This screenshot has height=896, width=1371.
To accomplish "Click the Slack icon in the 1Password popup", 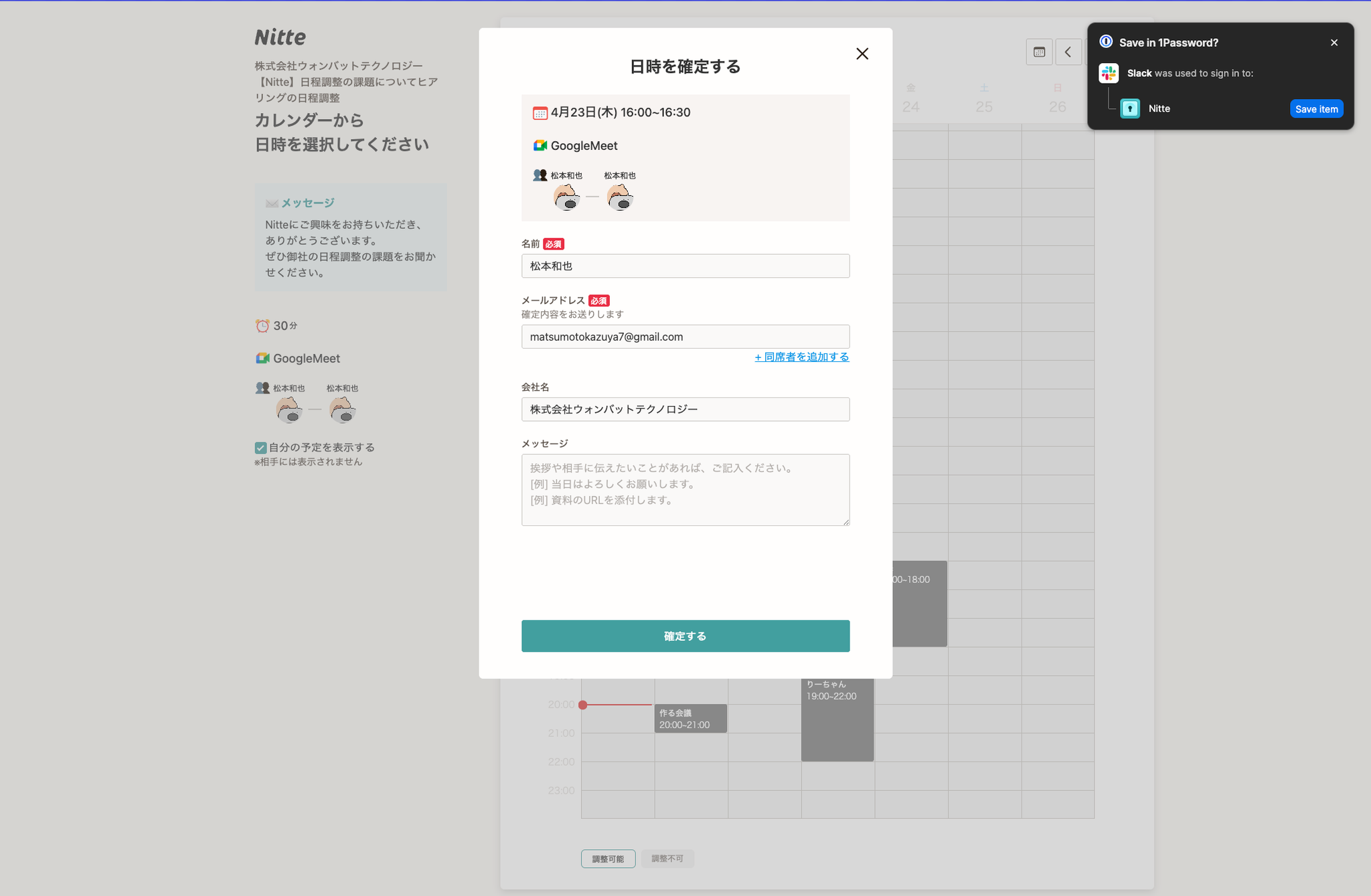I will (1109, 74).
